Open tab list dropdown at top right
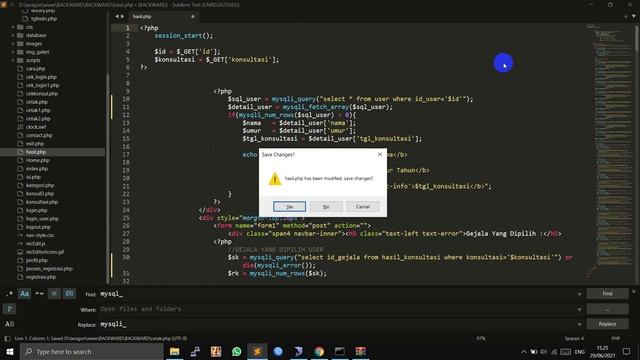This screenshot has height=360, width=640. [634, 17]
